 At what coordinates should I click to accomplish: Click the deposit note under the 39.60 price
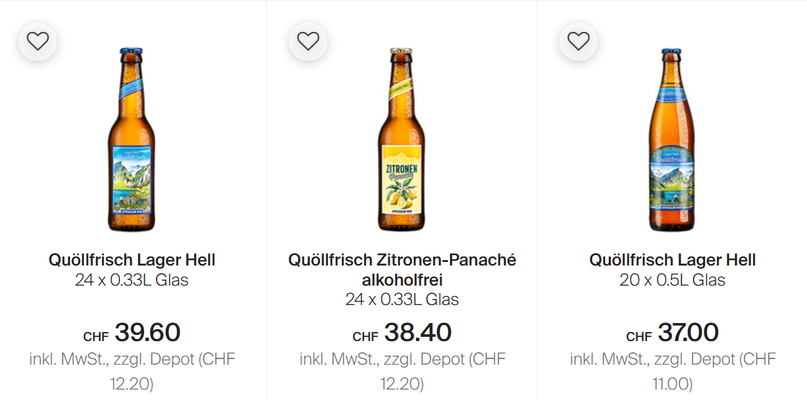[132, 370]
